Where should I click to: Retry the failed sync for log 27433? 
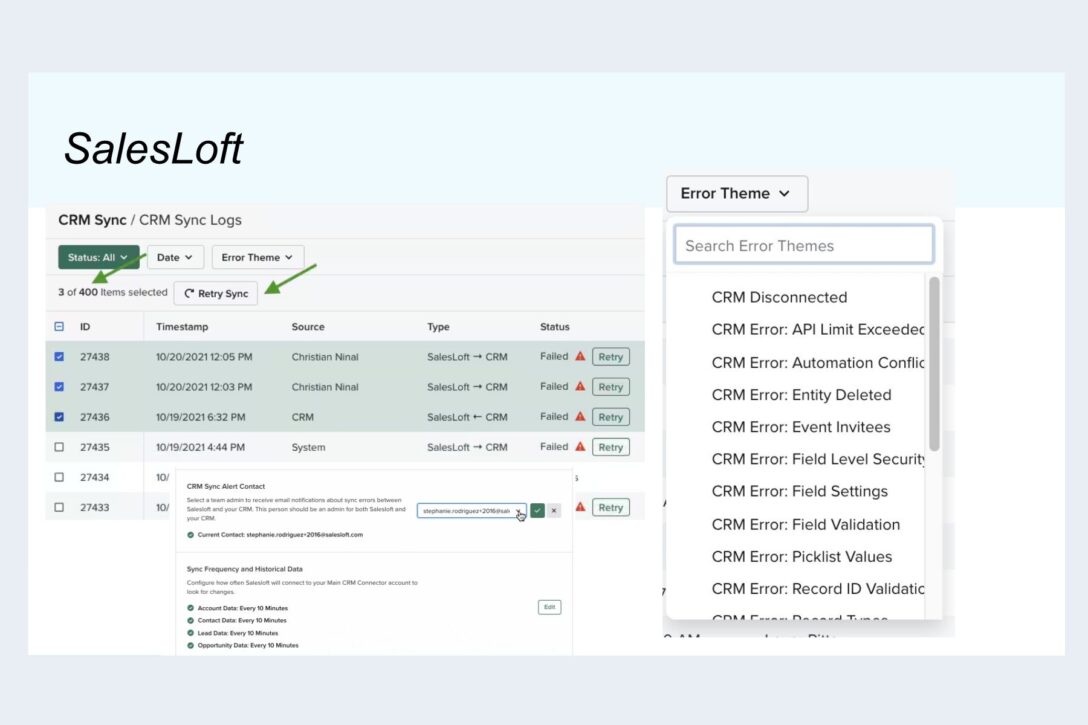(x=611, y=507)
